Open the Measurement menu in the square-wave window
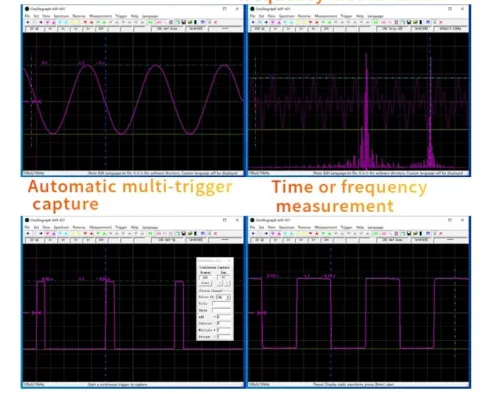The width and height of the screenshot is (500, 394). point(326,227)
